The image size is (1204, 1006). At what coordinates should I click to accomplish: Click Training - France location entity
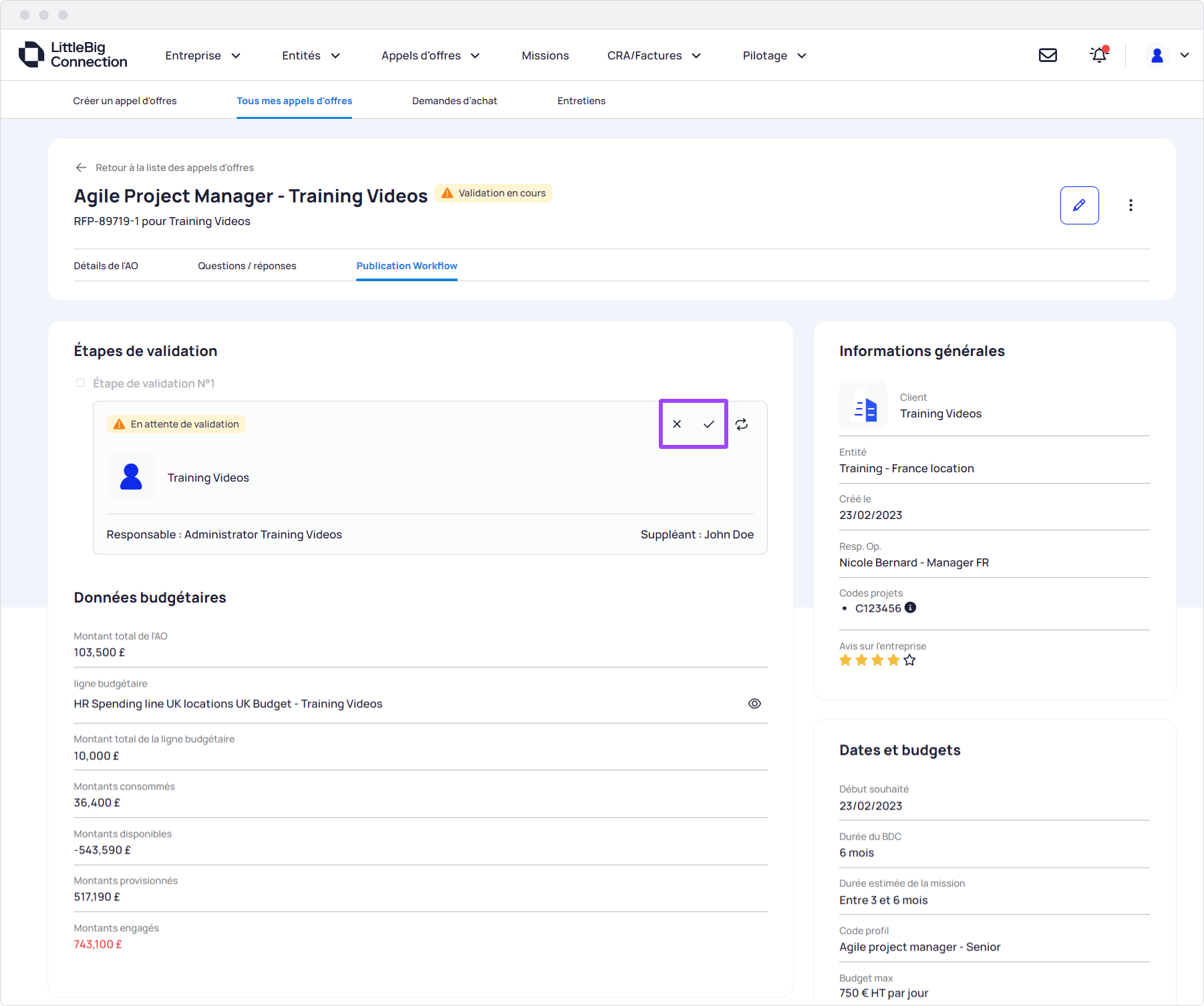click(x=907, y=468)
